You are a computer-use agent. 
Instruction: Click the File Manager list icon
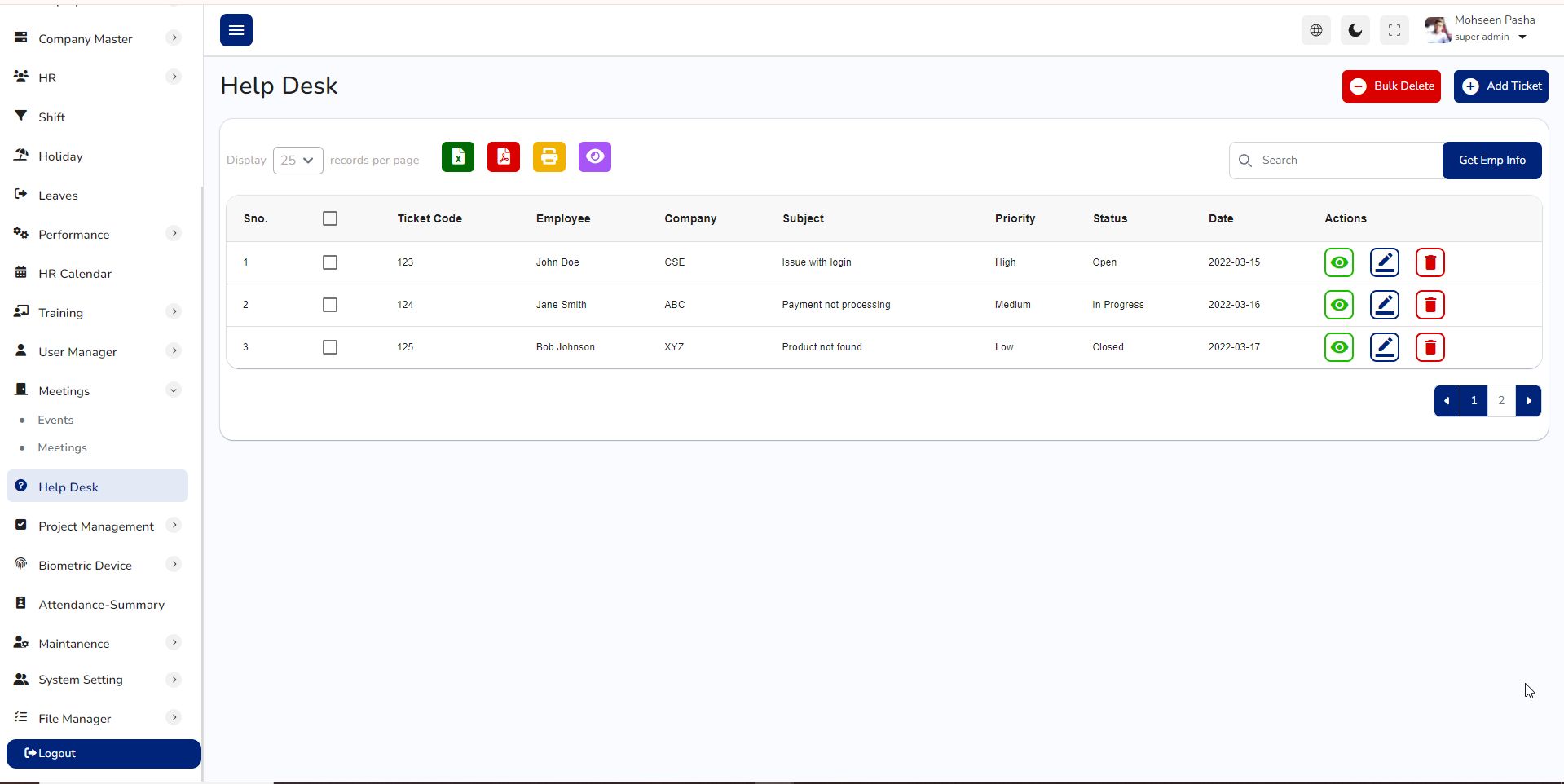(x=21, y=717)
